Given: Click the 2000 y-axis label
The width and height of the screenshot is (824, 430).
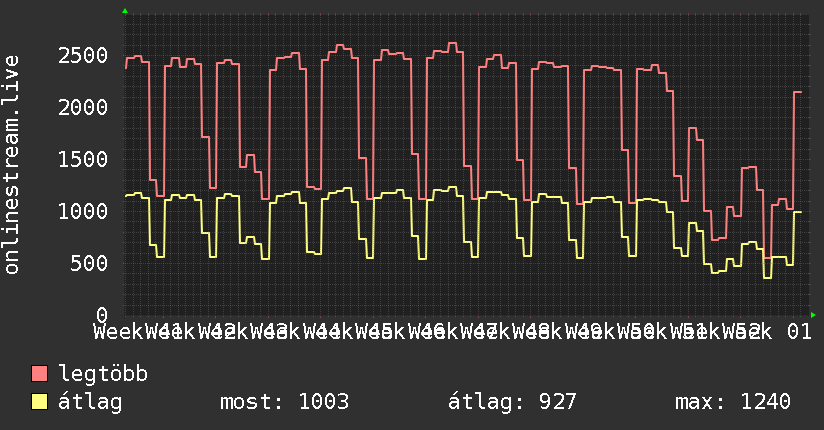Looking at the screenshot, I should [x=83, y=108].
